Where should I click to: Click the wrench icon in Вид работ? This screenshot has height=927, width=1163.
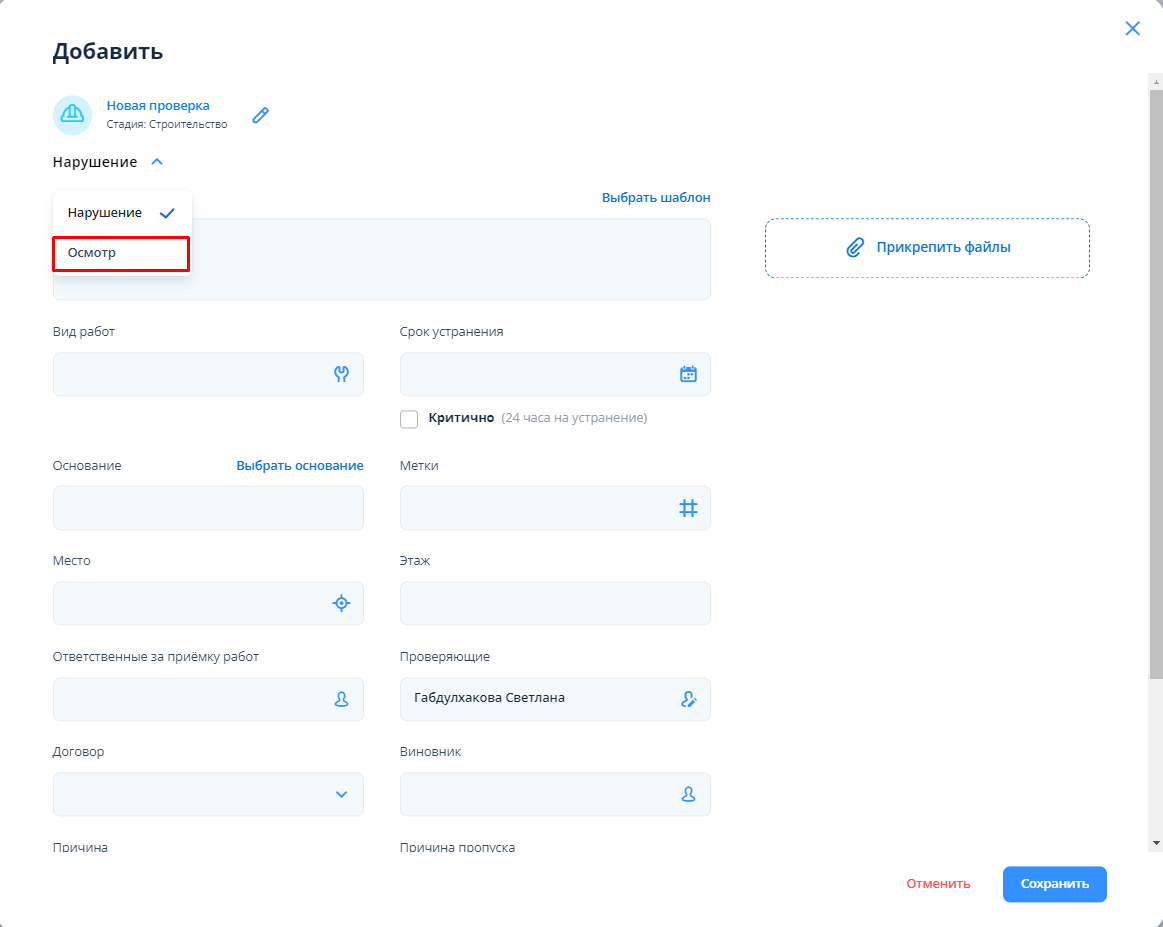[341, 374]
